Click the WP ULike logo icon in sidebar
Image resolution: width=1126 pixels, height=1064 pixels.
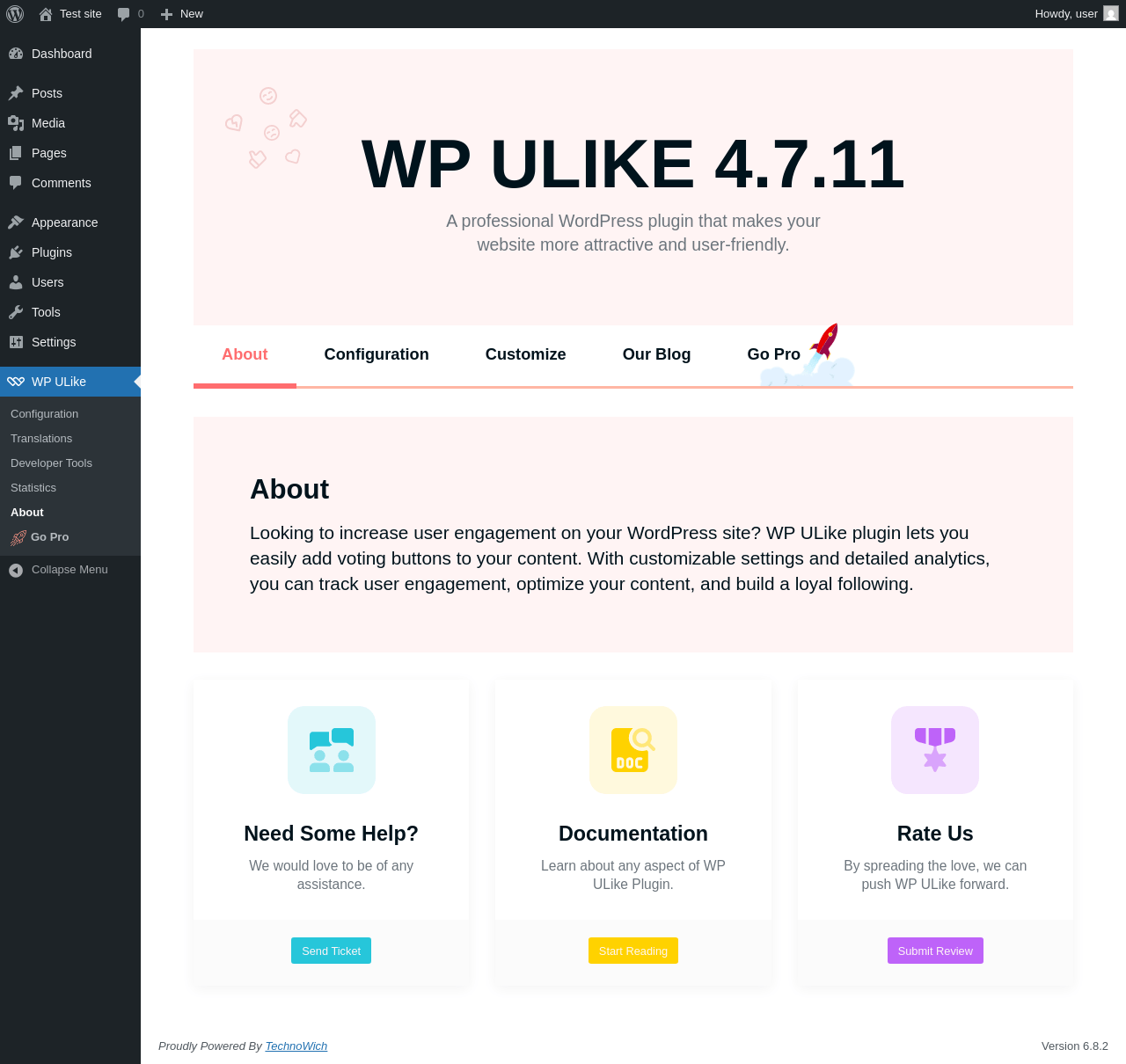16,382
